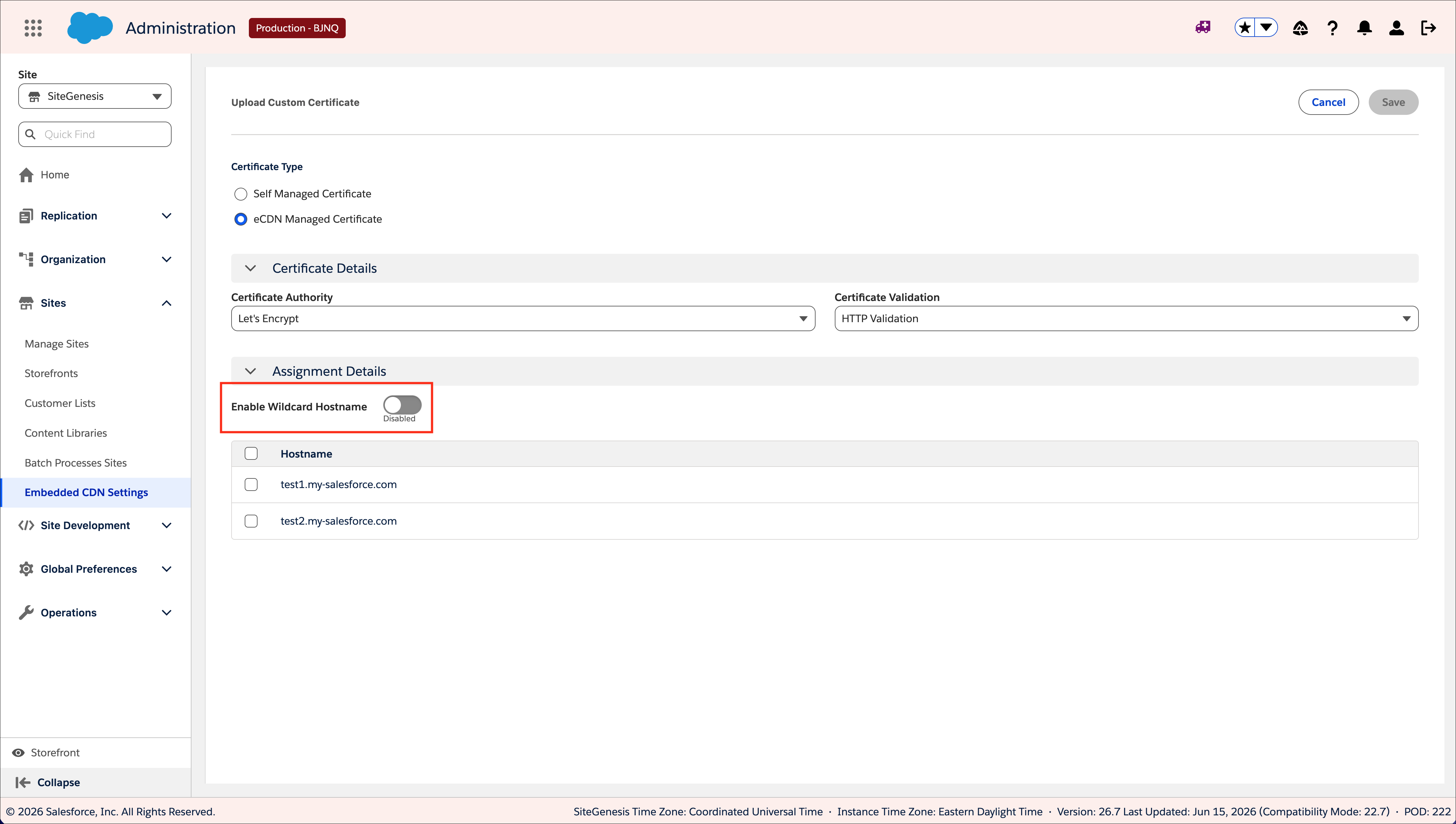
Task: Collapse the Certificate Details section
Action: [x=250, y=268]
